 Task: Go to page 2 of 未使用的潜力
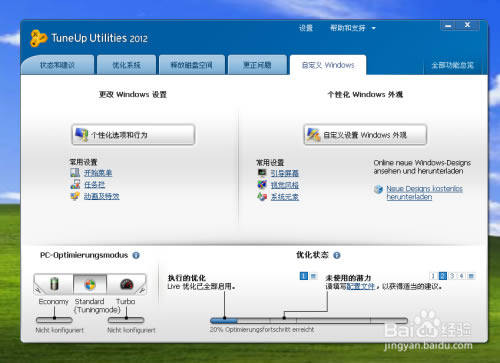[443, 276]
